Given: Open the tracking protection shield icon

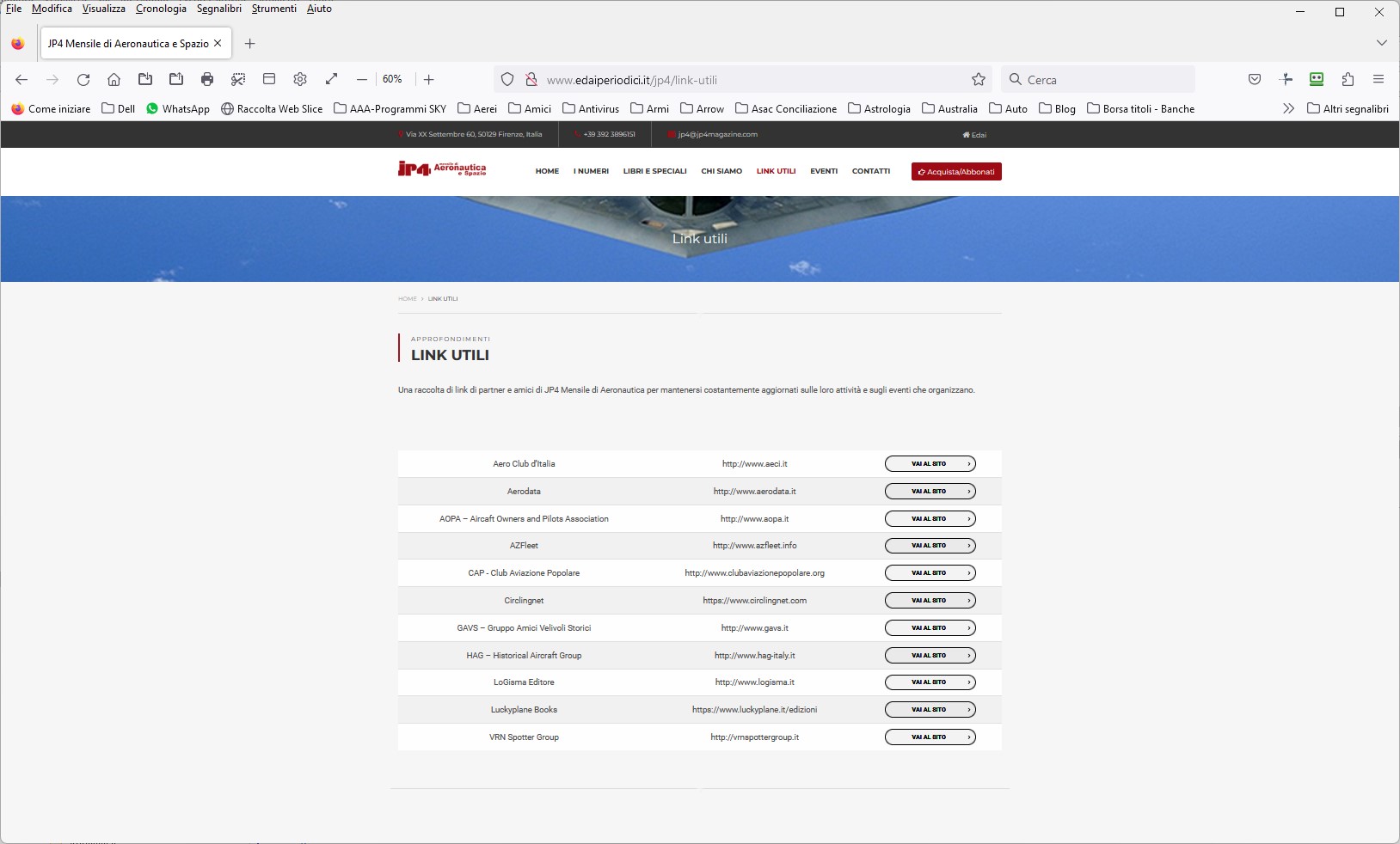Looking at the screenshot, I should pyautogui.click(x=507, y=79).
